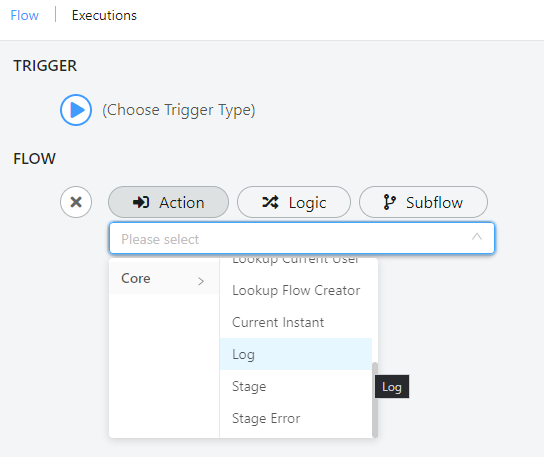The width and height of the screenshot is (544, 457).
Task: Open the Please select combo box
Action: pos(302,238)
